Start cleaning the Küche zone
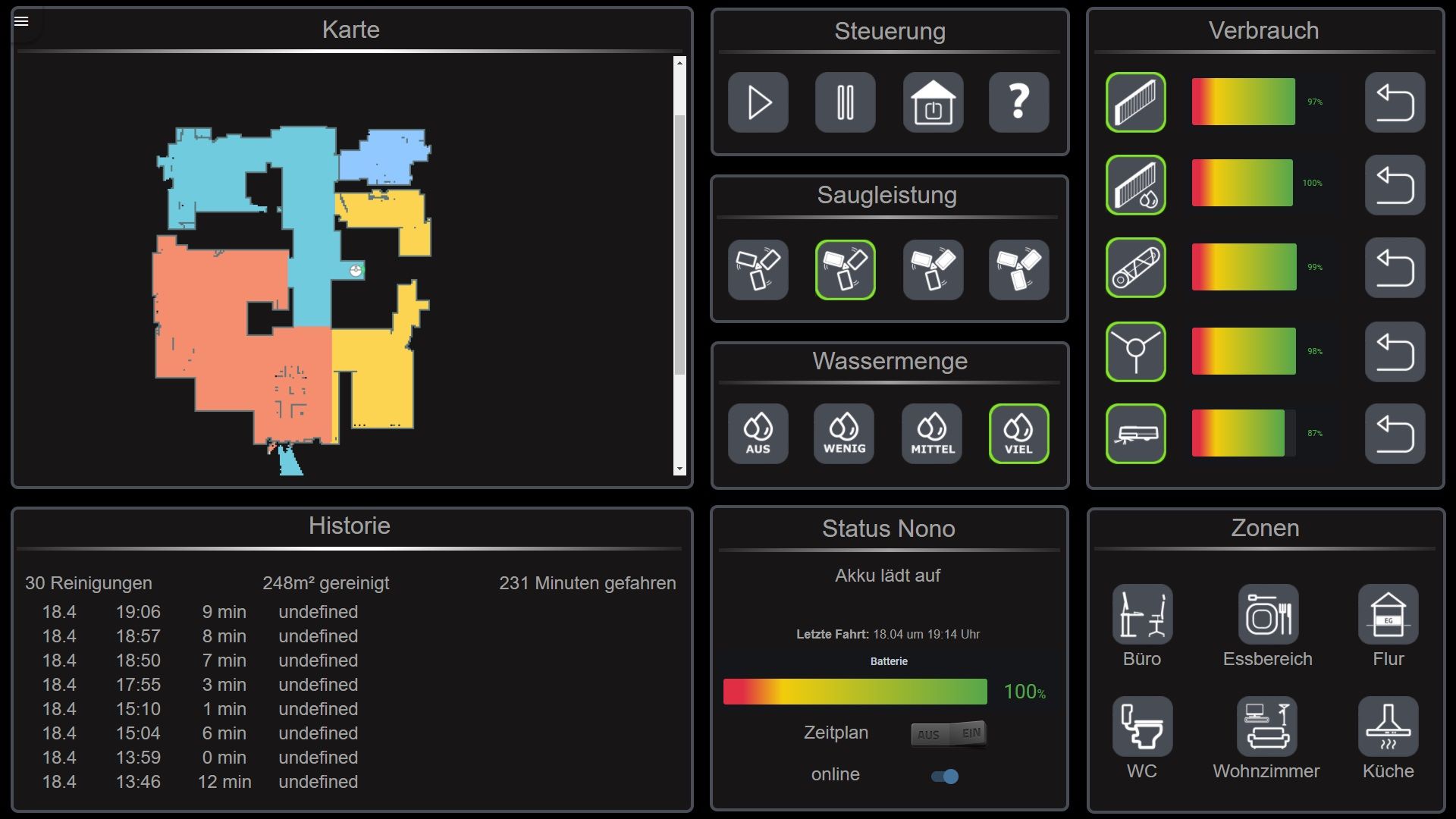 coord(1388,726)
